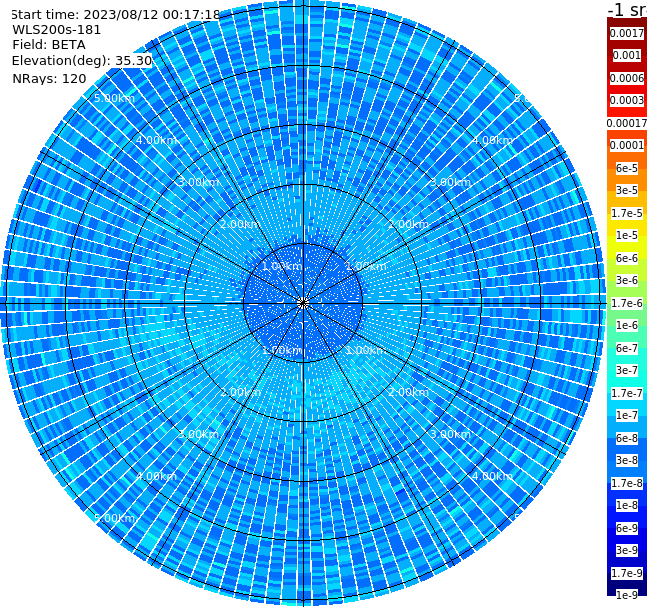
Task: Click the 1.7e-6 colorbar label
Action: (627, 303)
